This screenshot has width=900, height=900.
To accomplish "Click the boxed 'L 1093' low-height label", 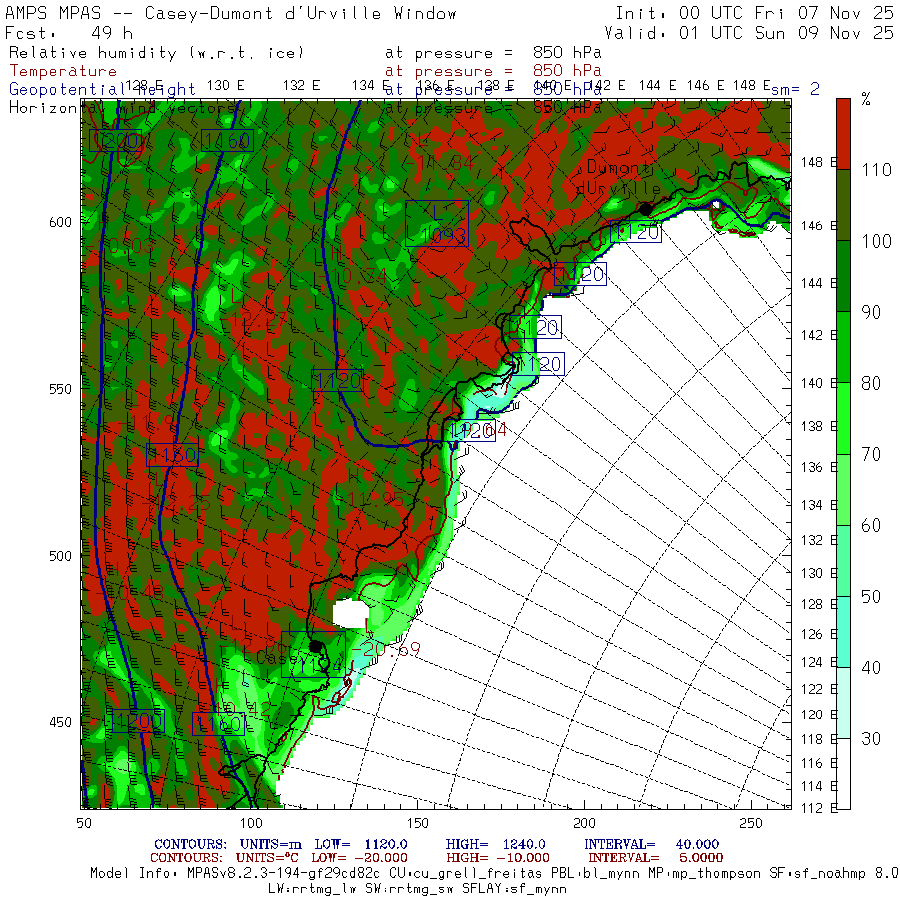I will [437, 224].
